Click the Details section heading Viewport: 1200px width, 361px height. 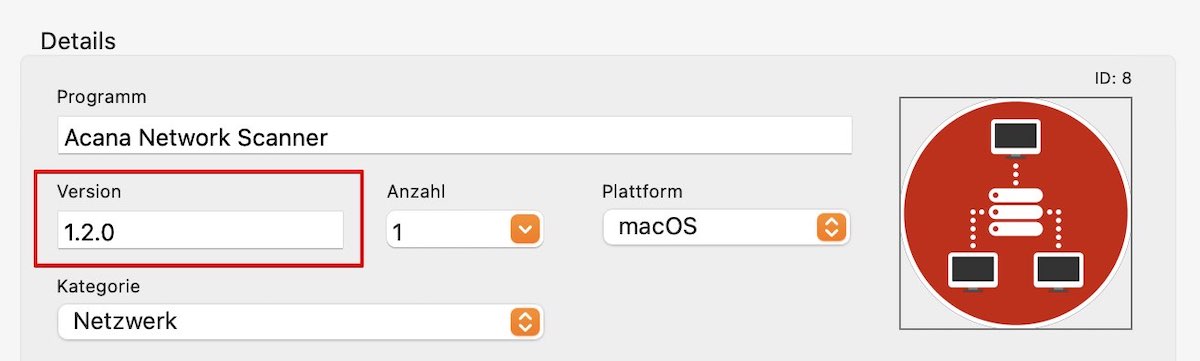coord(78,42)
